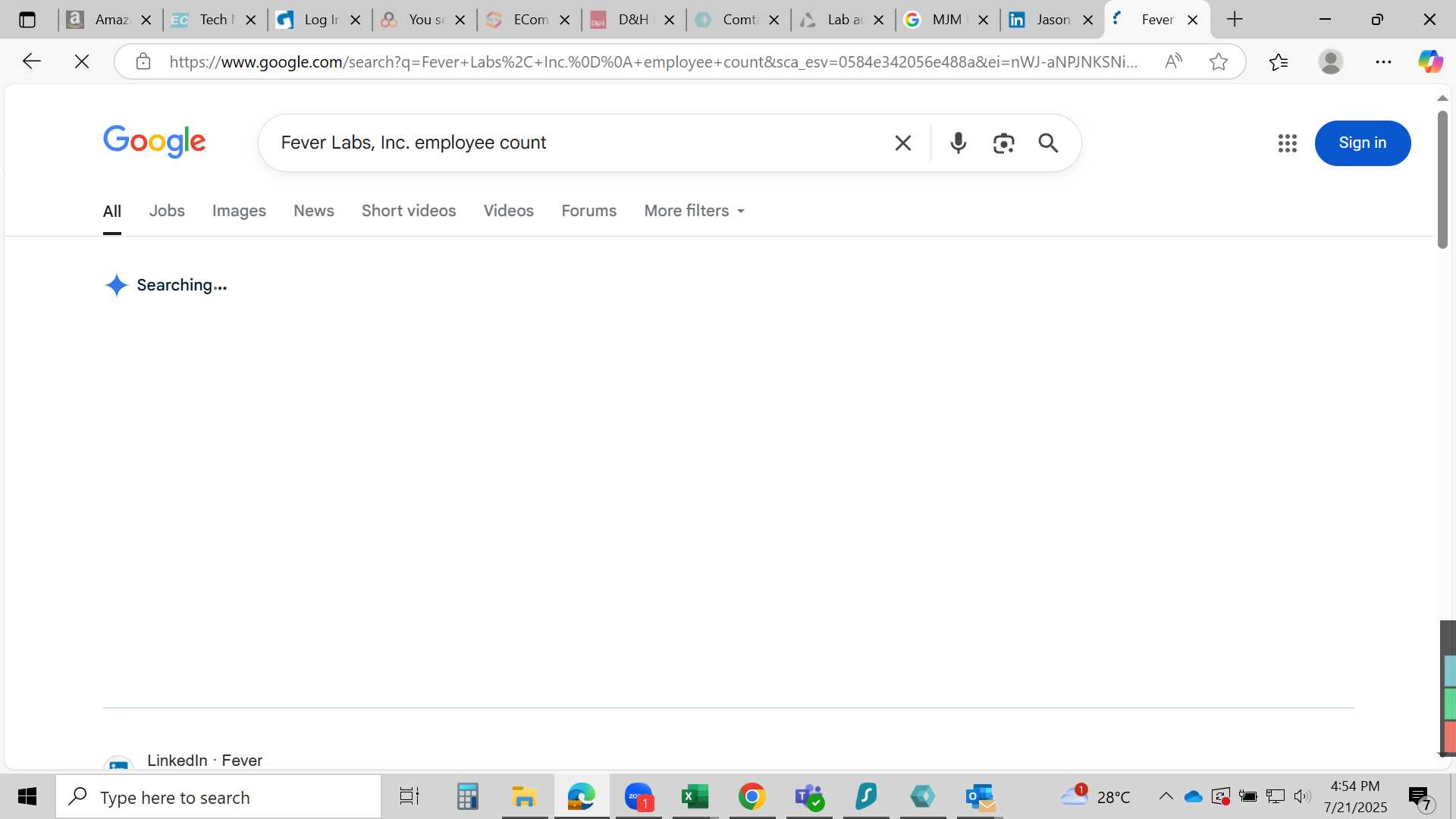Viewport: 1456px width, 819px height.
Task: View site information lock icon
Action: [x=143, y=61]
